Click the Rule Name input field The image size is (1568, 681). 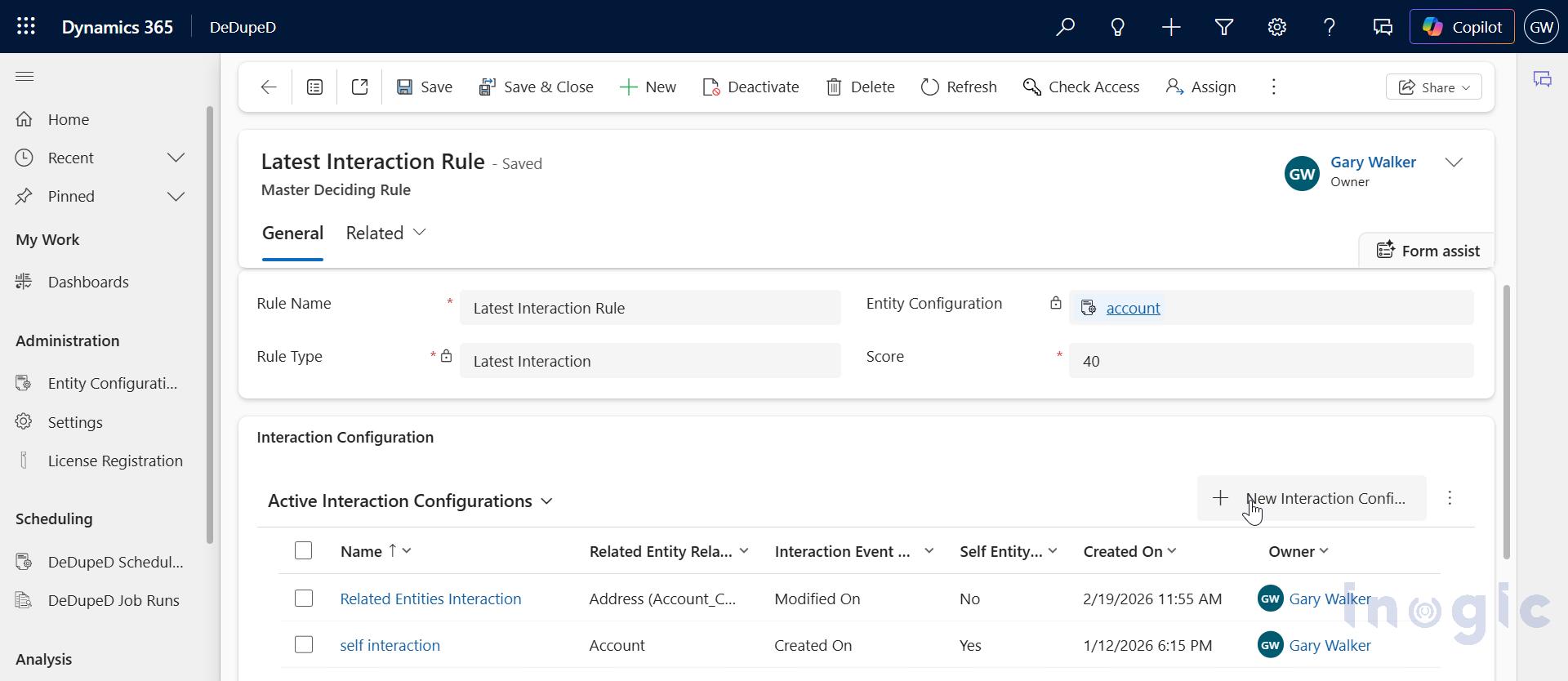[x=650, y=308]
